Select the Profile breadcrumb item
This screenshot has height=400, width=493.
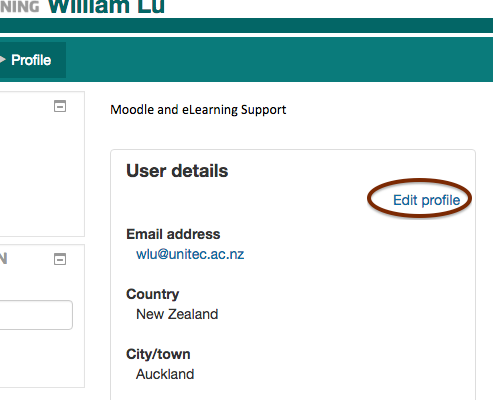(31, 60)
